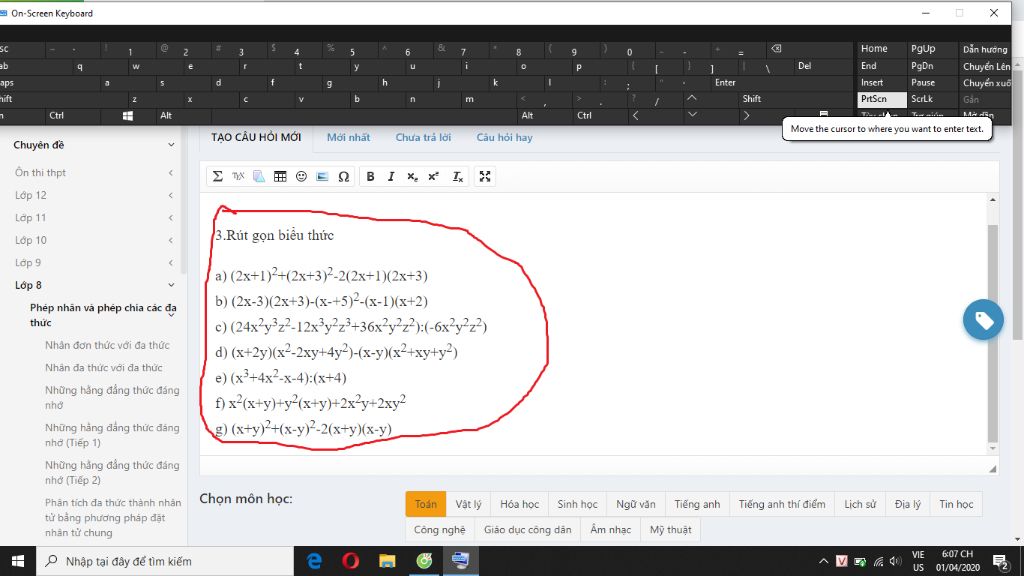The image size is (1024, 576).
Task: Insert a math formula with the Sigma icon
Action: coord(217,176)
